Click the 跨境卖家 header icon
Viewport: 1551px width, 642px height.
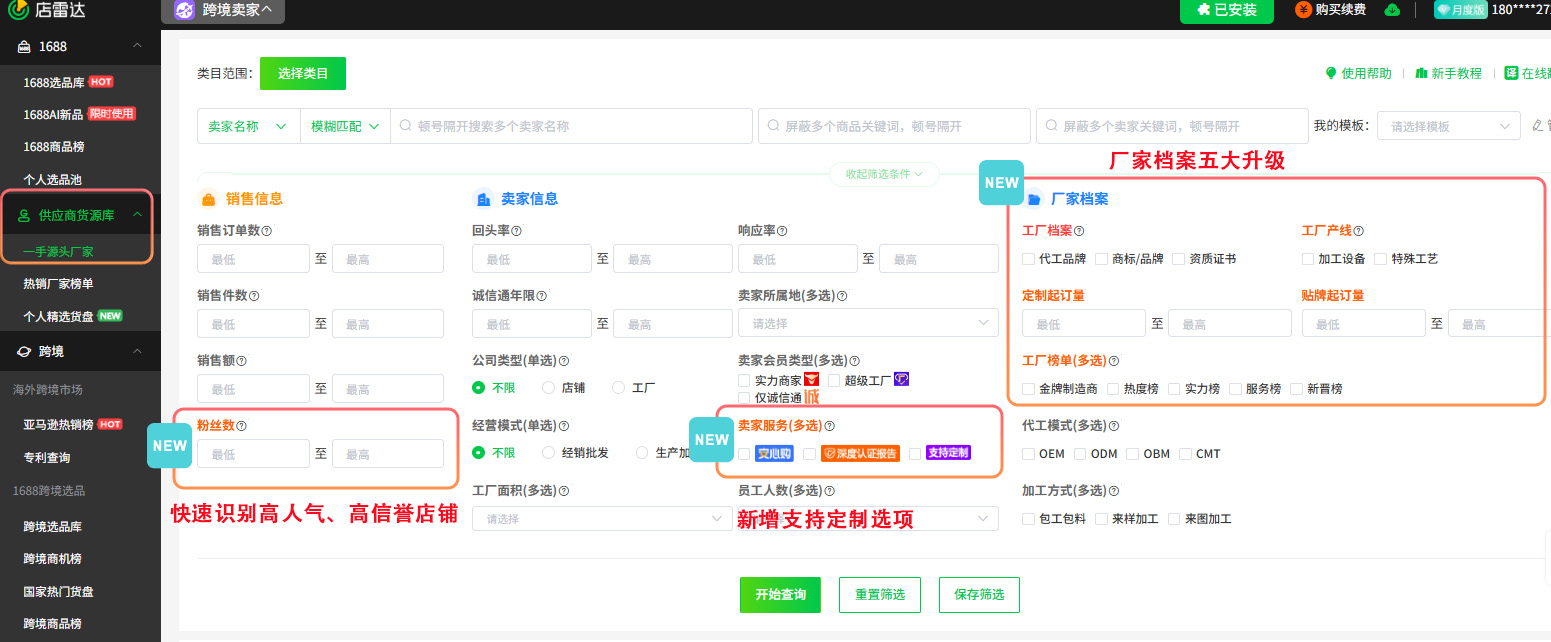pos(184,11)
